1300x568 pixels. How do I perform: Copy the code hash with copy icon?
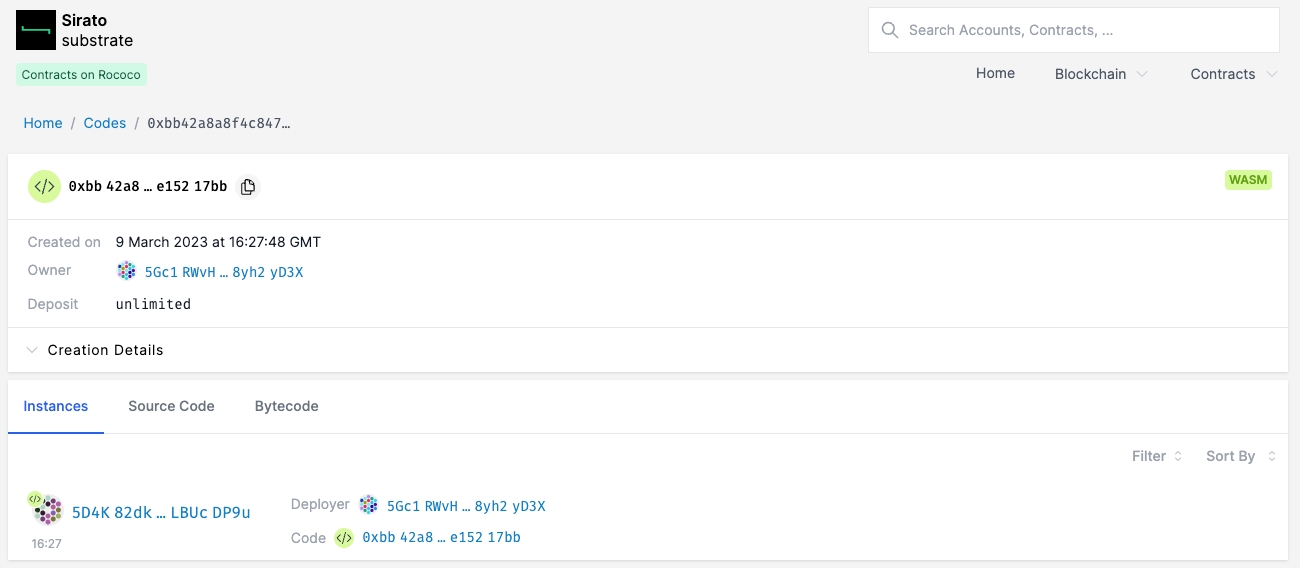pos(248,187)
